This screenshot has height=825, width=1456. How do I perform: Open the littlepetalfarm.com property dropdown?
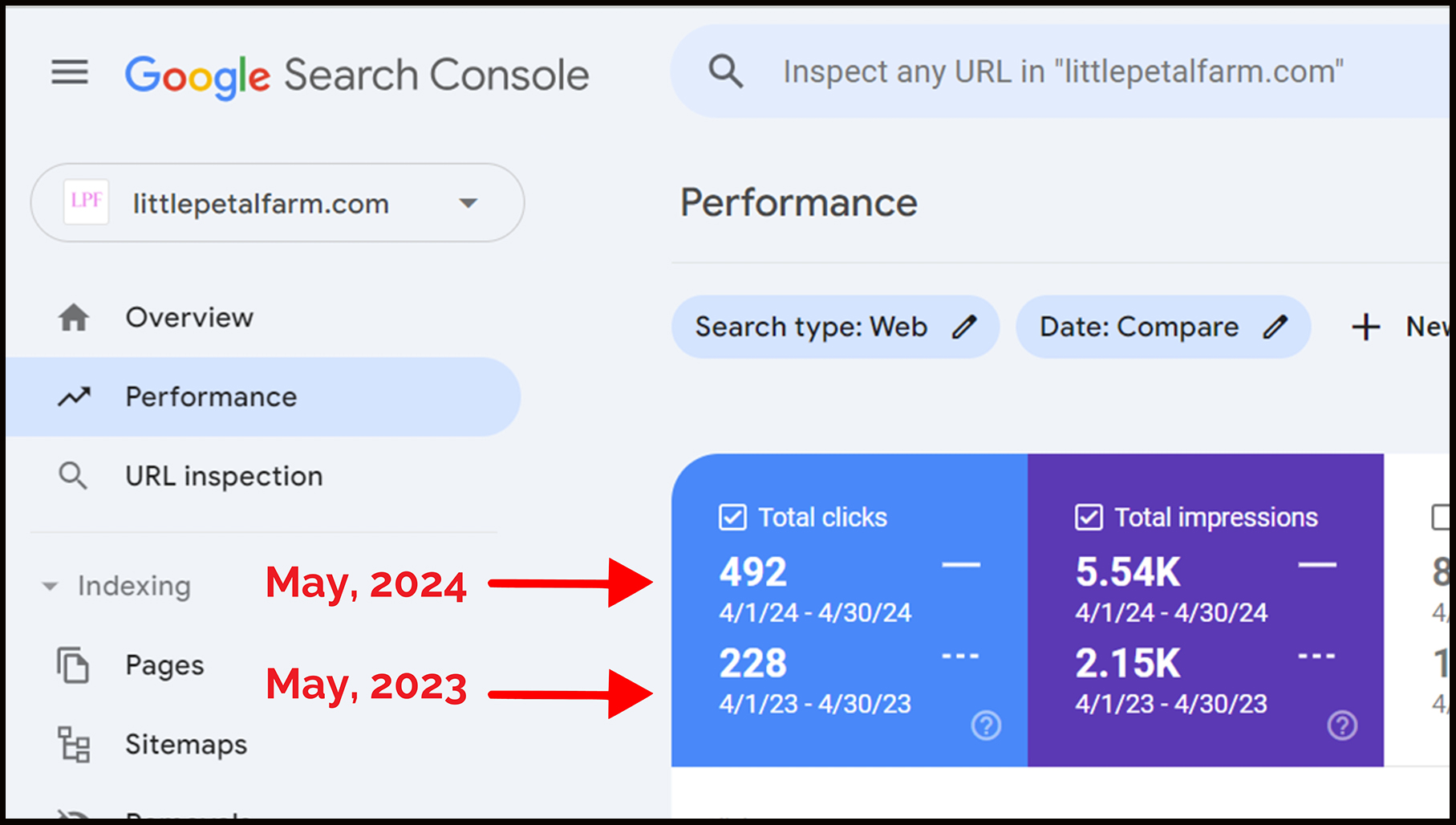[278, 203]
